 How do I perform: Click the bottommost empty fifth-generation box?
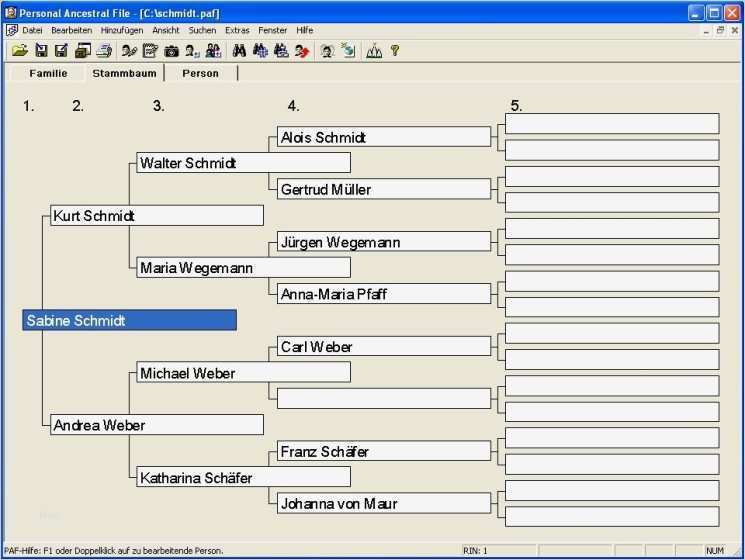(612, 516)
